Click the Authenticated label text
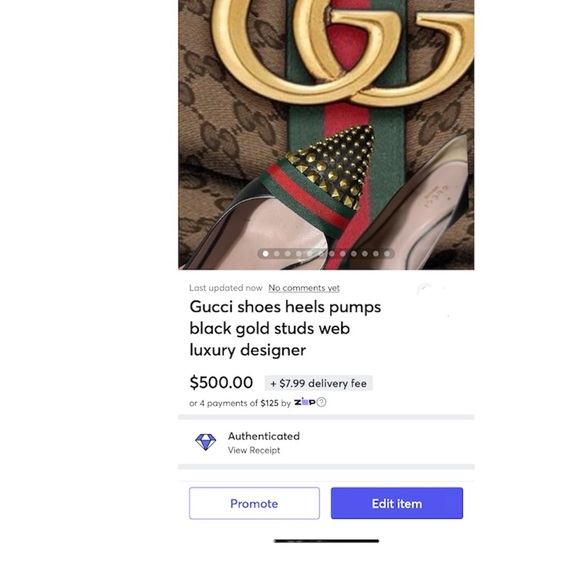 coord(264,436)
